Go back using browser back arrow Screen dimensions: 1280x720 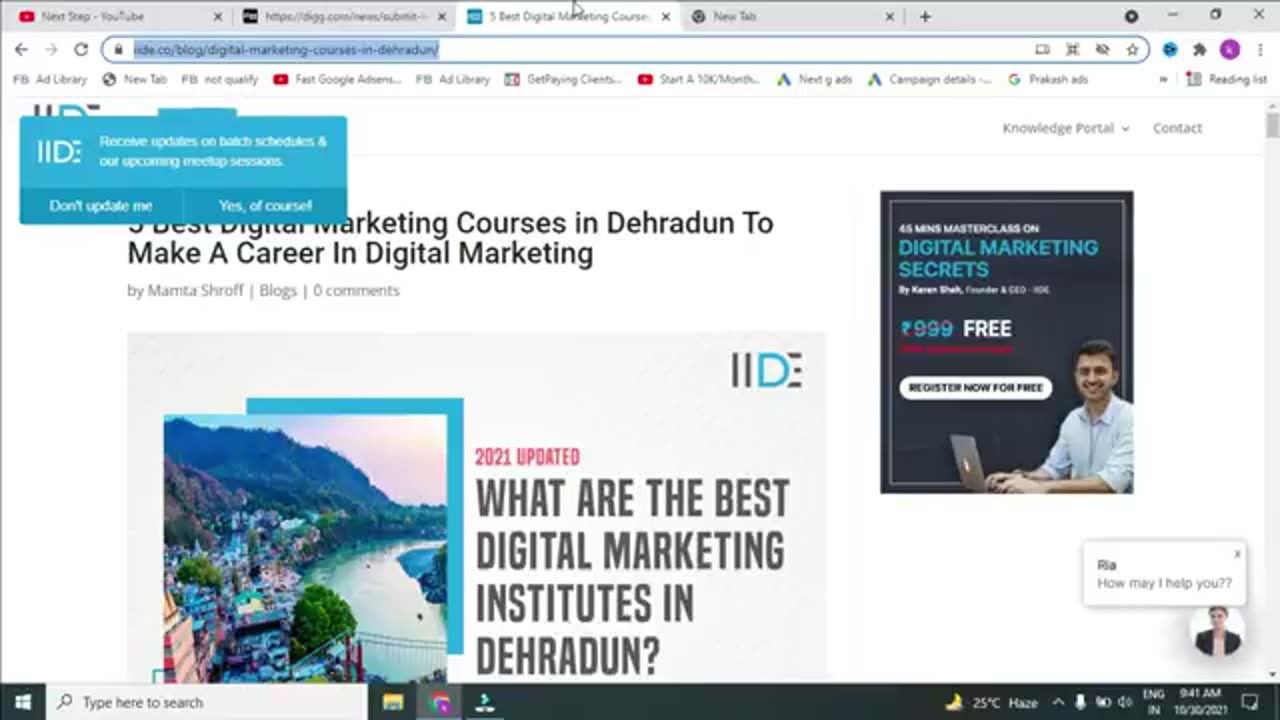click(x=21, y=49)
